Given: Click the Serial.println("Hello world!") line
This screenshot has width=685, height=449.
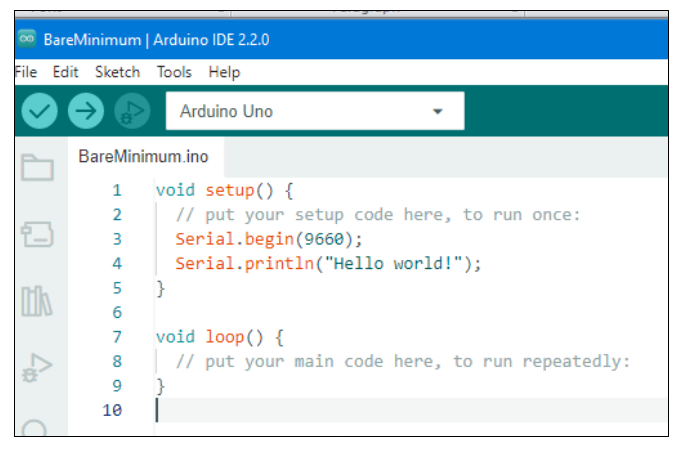Looking at the screenshot, I should [328, 263].
